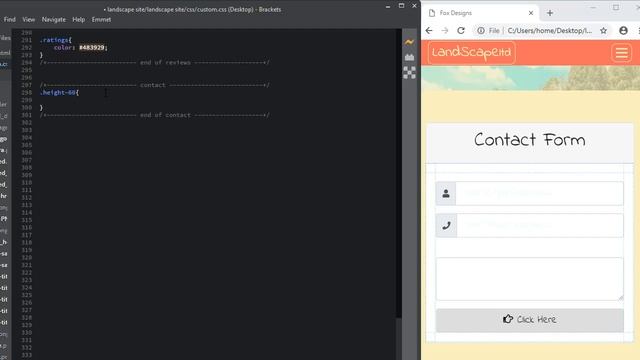This screenshot has width=640, height=360.
Task: Click the site info icon in address bar
Action: 481,31
